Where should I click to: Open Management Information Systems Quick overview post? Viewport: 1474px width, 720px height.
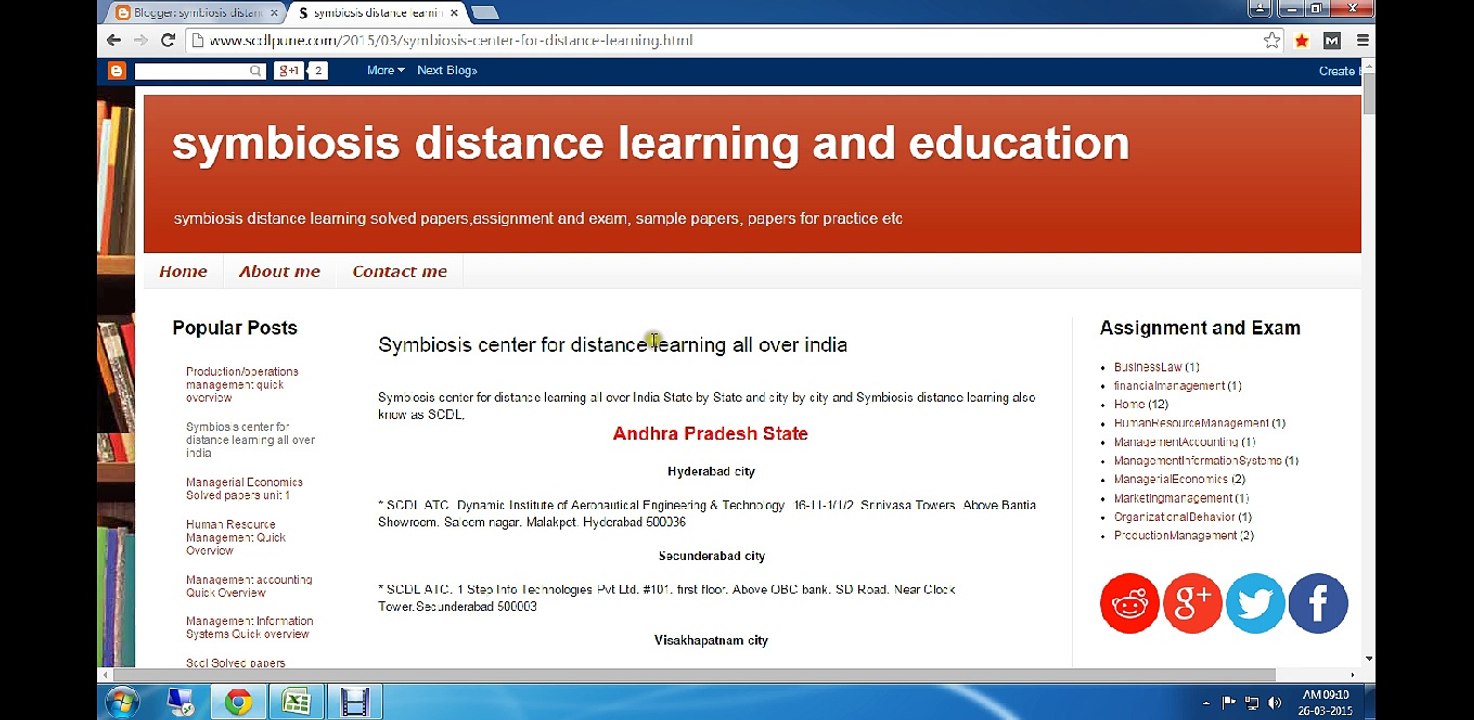250,627
